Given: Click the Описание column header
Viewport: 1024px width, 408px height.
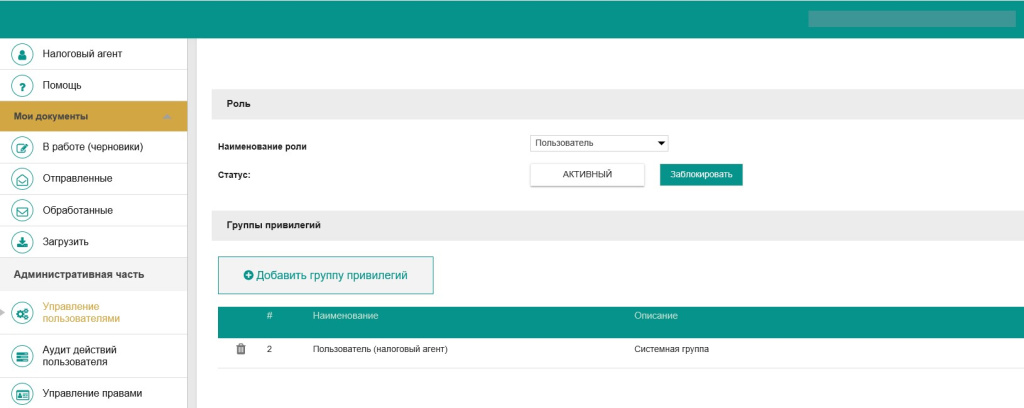Looking at the screenshot, I should pos(656,316).
